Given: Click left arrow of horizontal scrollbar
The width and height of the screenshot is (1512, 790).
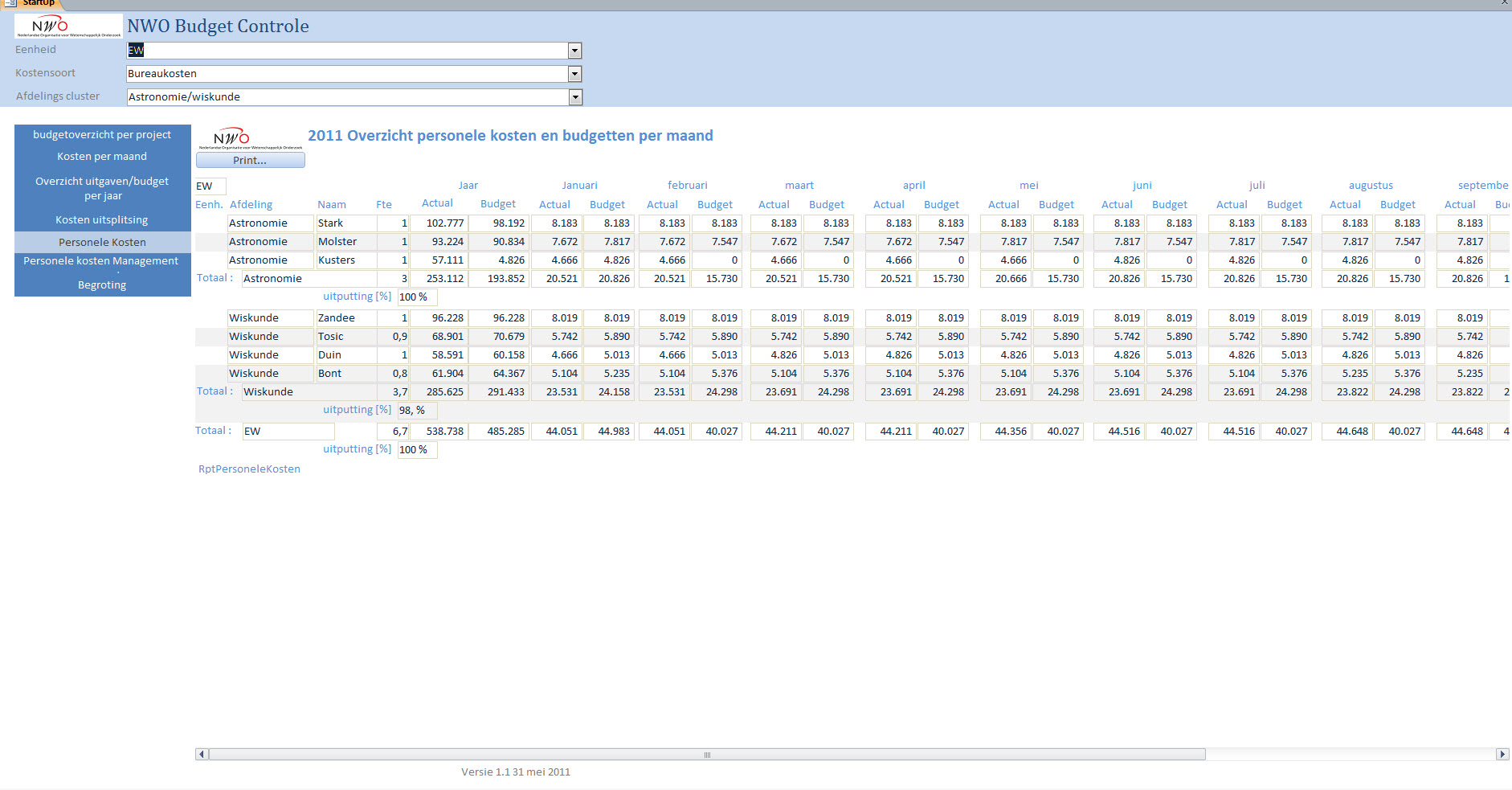Looking at the screenshot, I should pos(202,755).
